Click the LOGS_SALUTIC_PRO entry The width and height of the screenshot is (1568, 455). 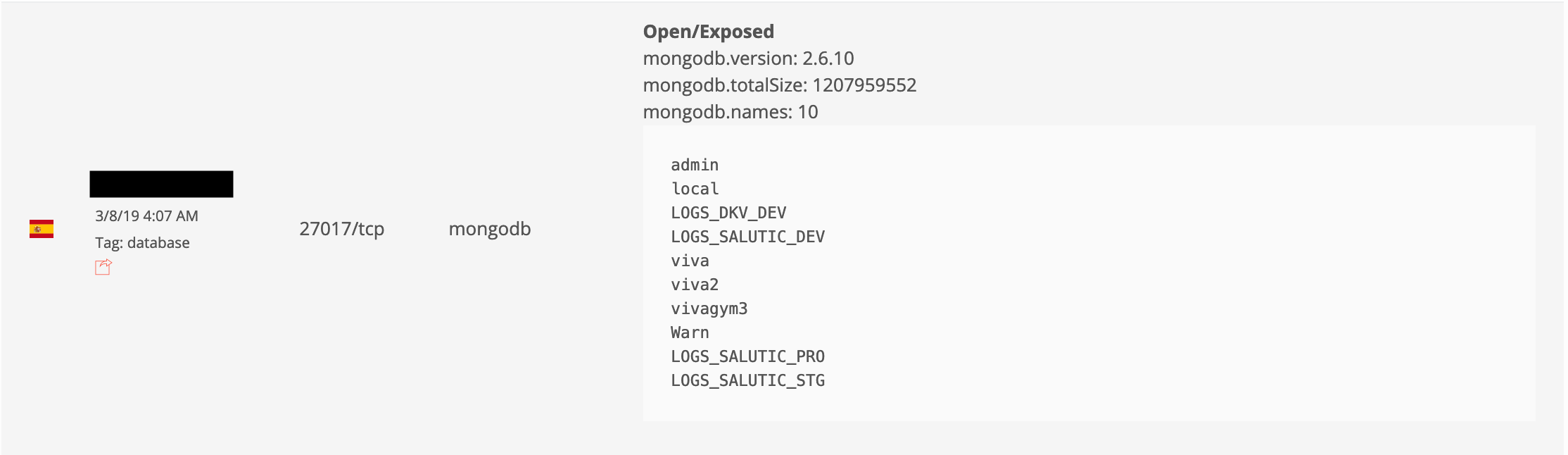tap(747, 356)
